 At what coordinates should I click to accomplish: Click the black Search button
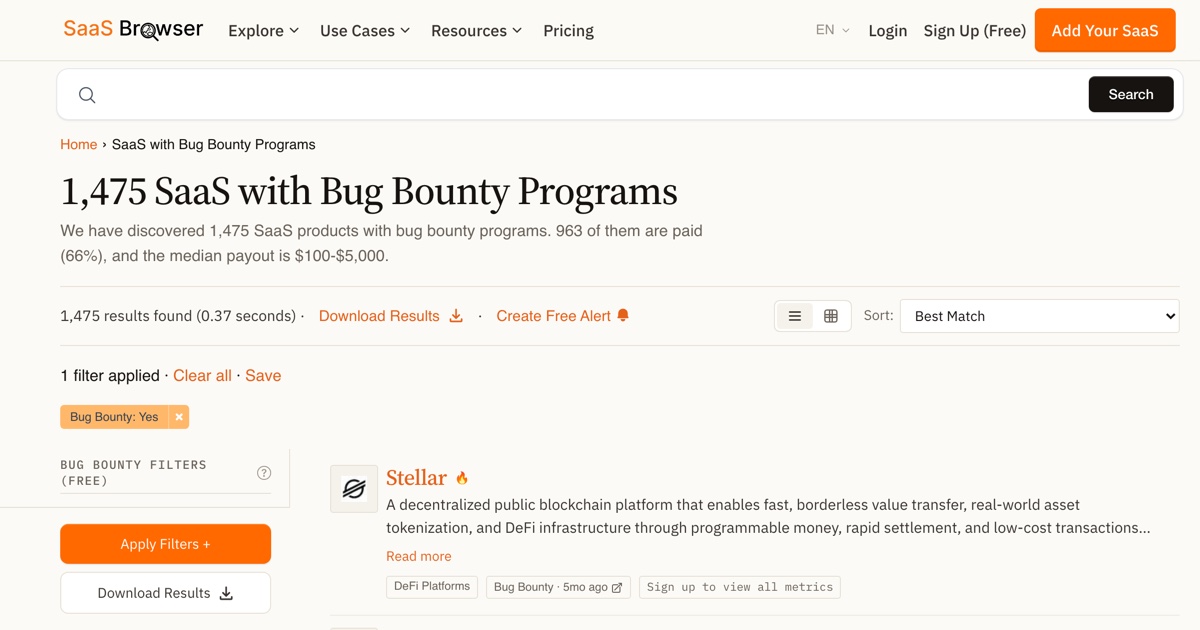(x=1131, y=94)
